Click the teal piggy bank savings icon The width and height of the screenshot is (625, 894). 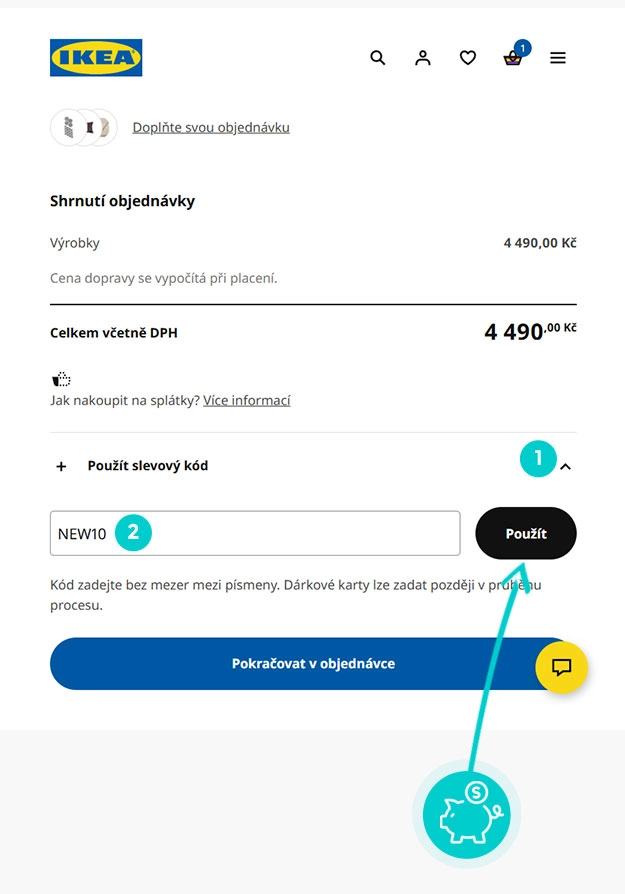coord(466,814)
